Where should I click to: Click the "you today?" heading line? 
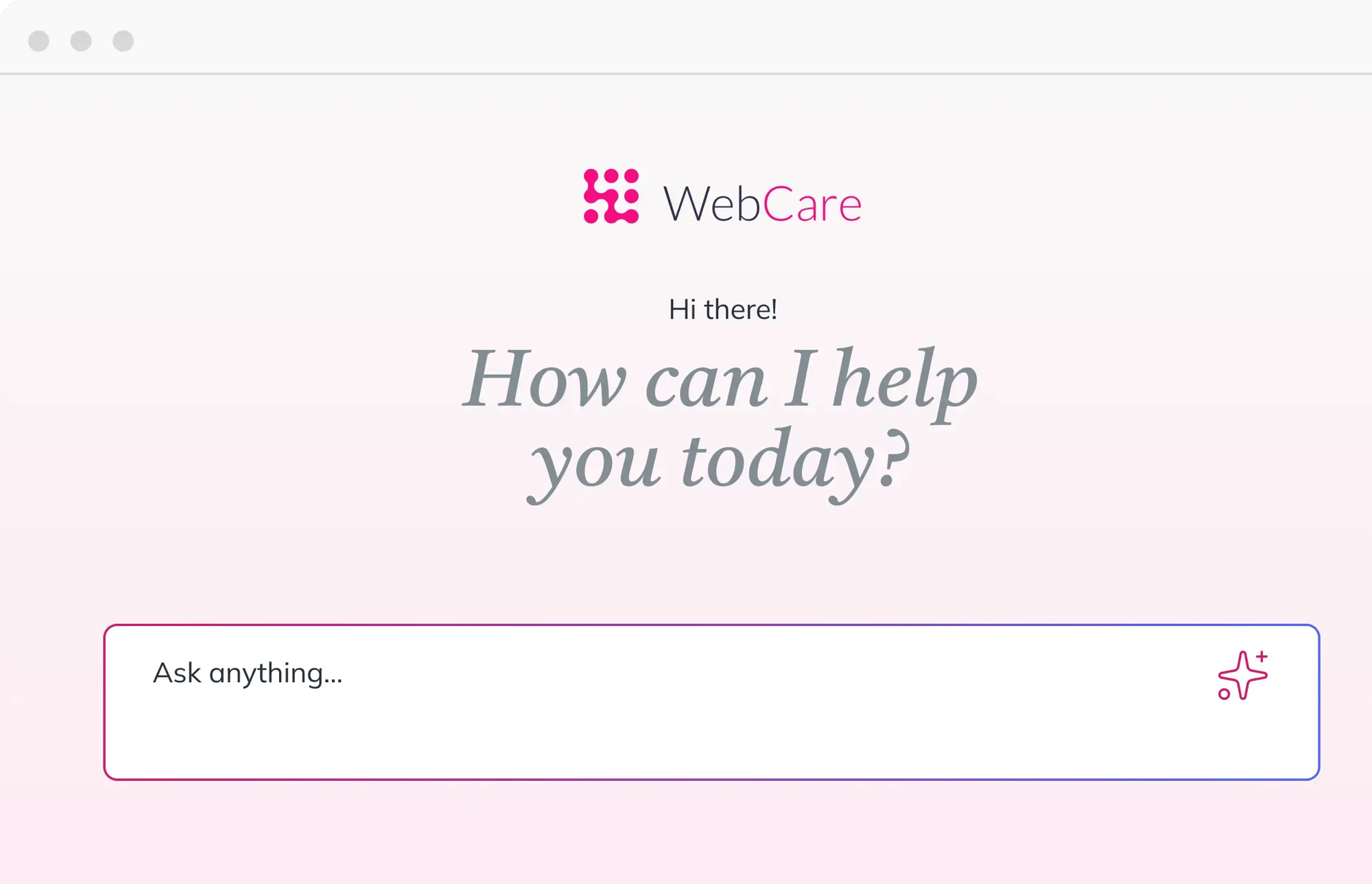[x=720, y=460]
